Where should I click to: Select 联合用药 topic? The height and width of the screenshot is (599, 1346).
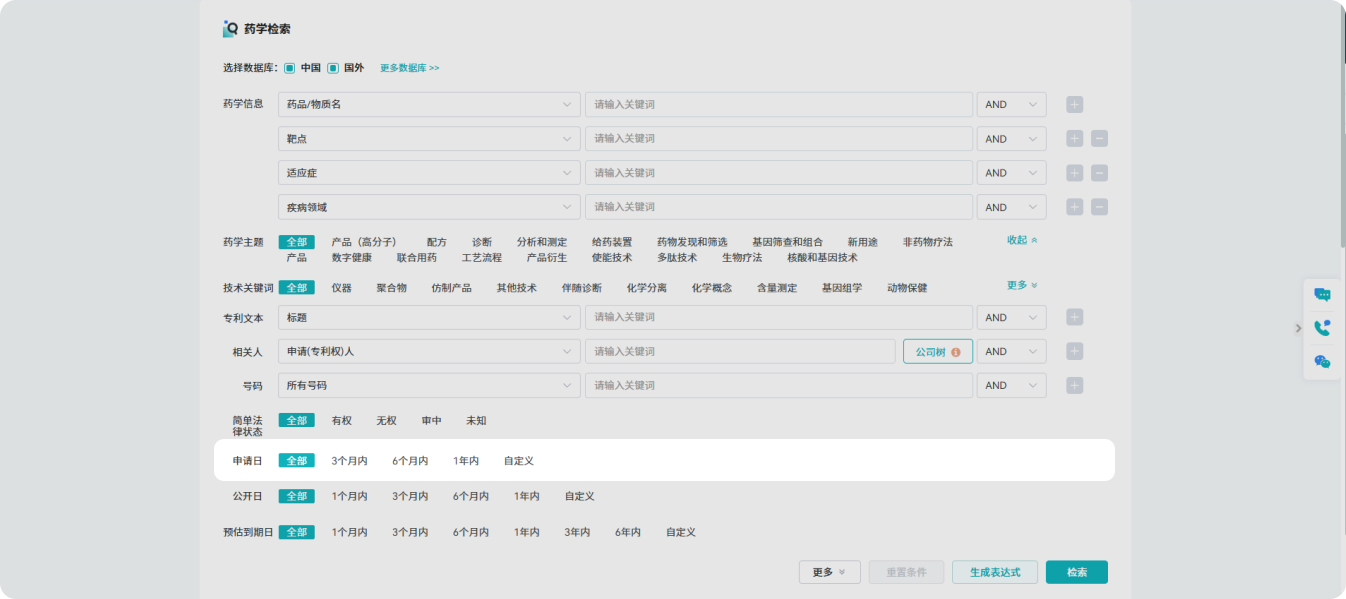(417, 257)
